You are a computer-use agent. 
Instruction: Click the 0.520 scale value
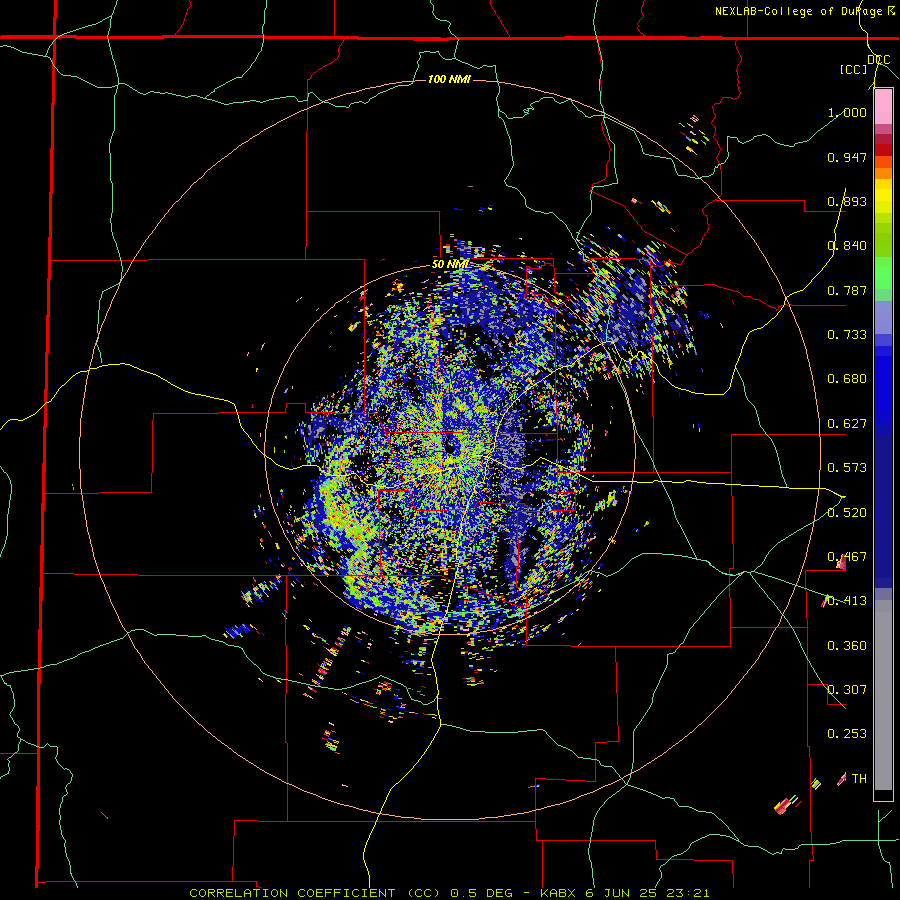[847, 513]
